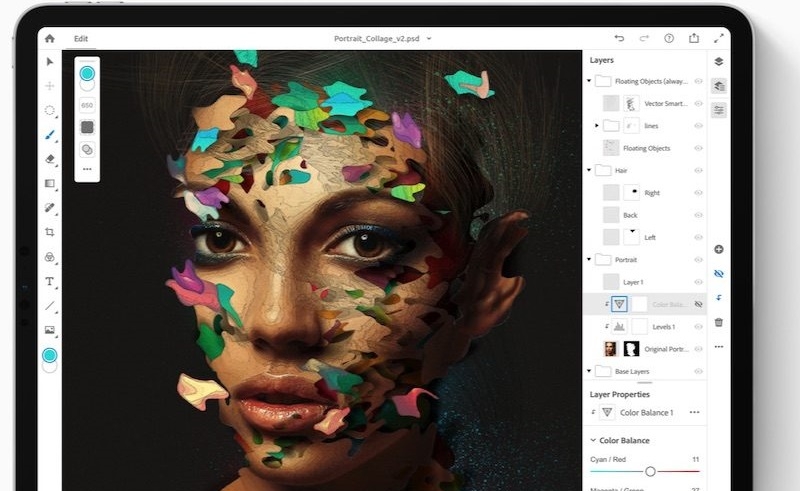Viewport: 800px width, 491px height.
Task: Go to the Home screen
Action: point(49,39)
